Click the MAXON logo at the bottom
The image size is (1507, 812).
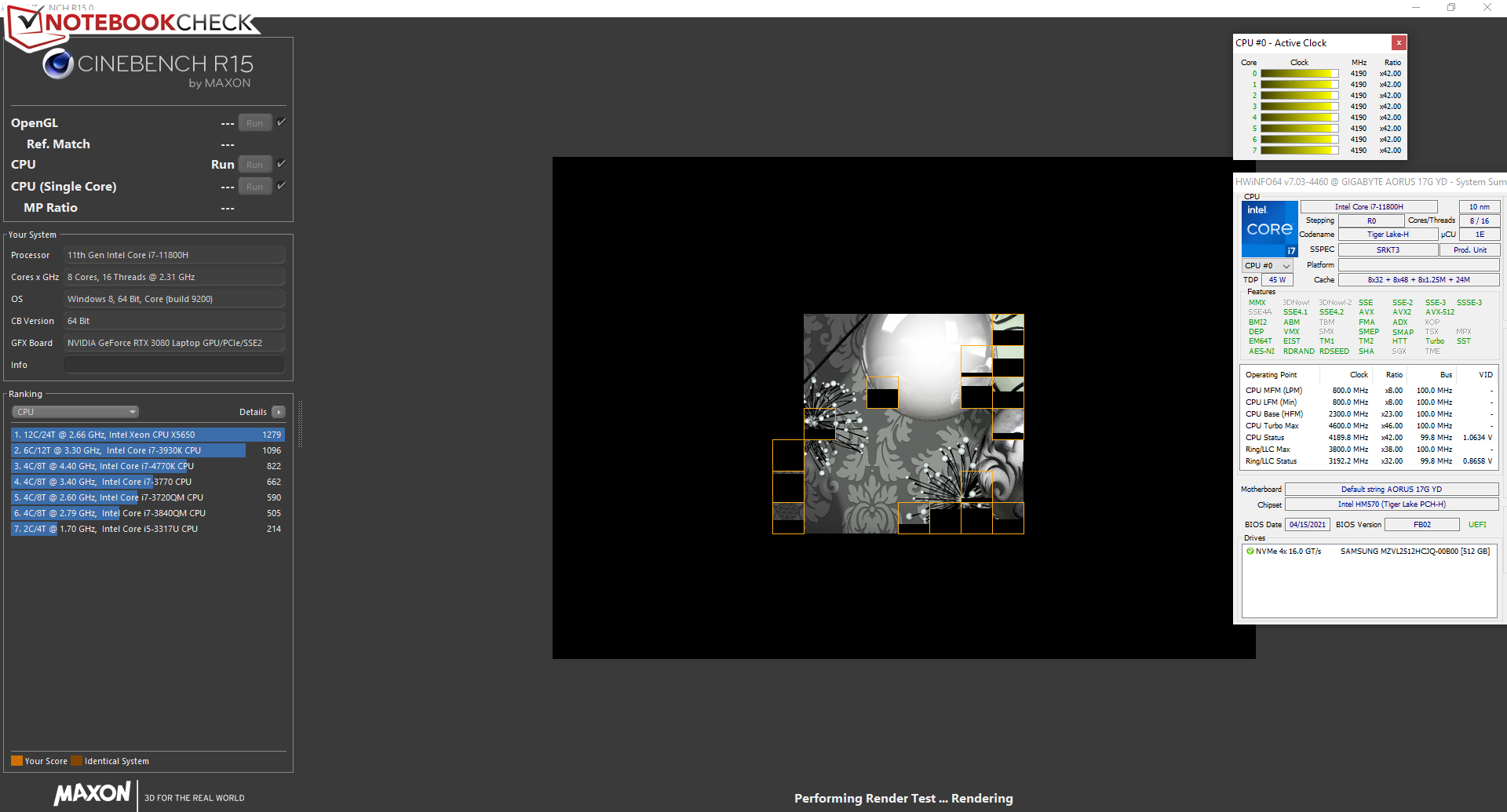point(93,794)
